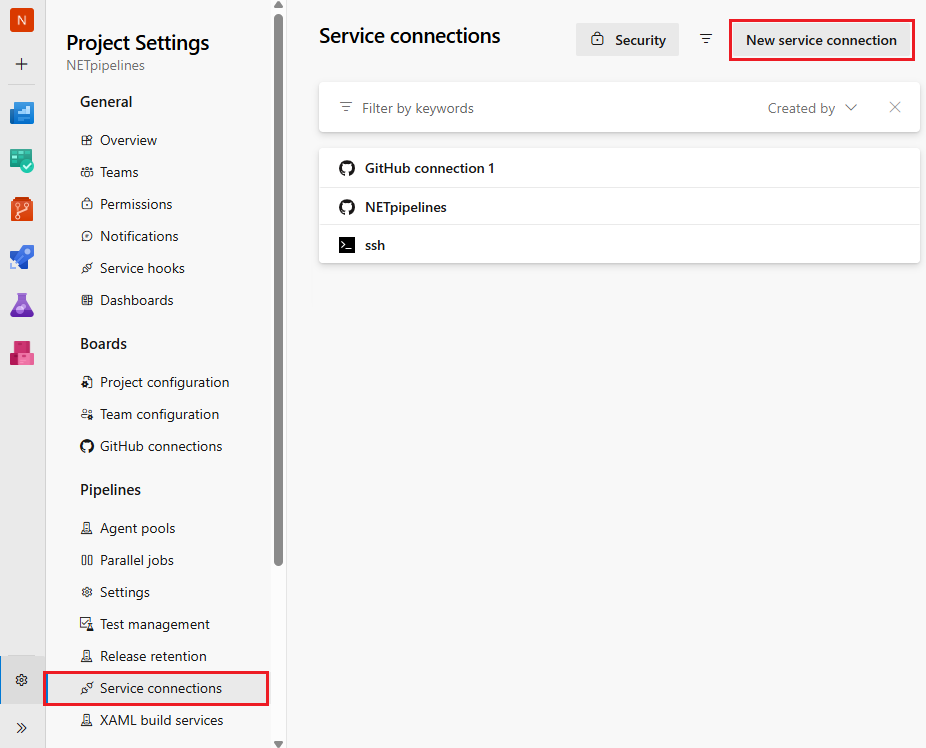This screenshot has height=748, width=926.
Task: Open Project Settings gear icon
Action: [x=22, y=679]
